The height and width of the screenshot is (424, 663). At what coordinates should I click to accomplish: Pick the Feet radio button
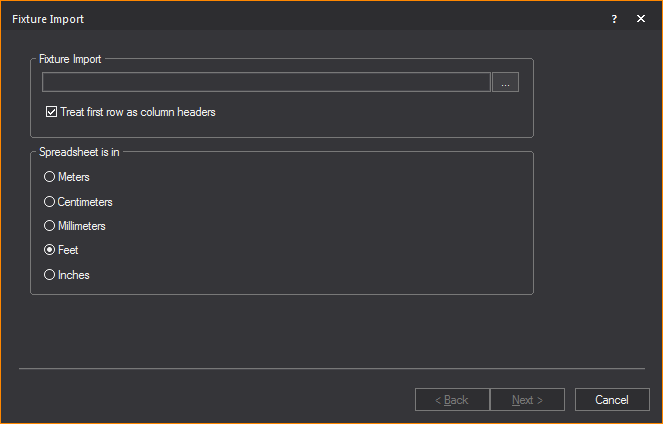click(x=49, y=250)
